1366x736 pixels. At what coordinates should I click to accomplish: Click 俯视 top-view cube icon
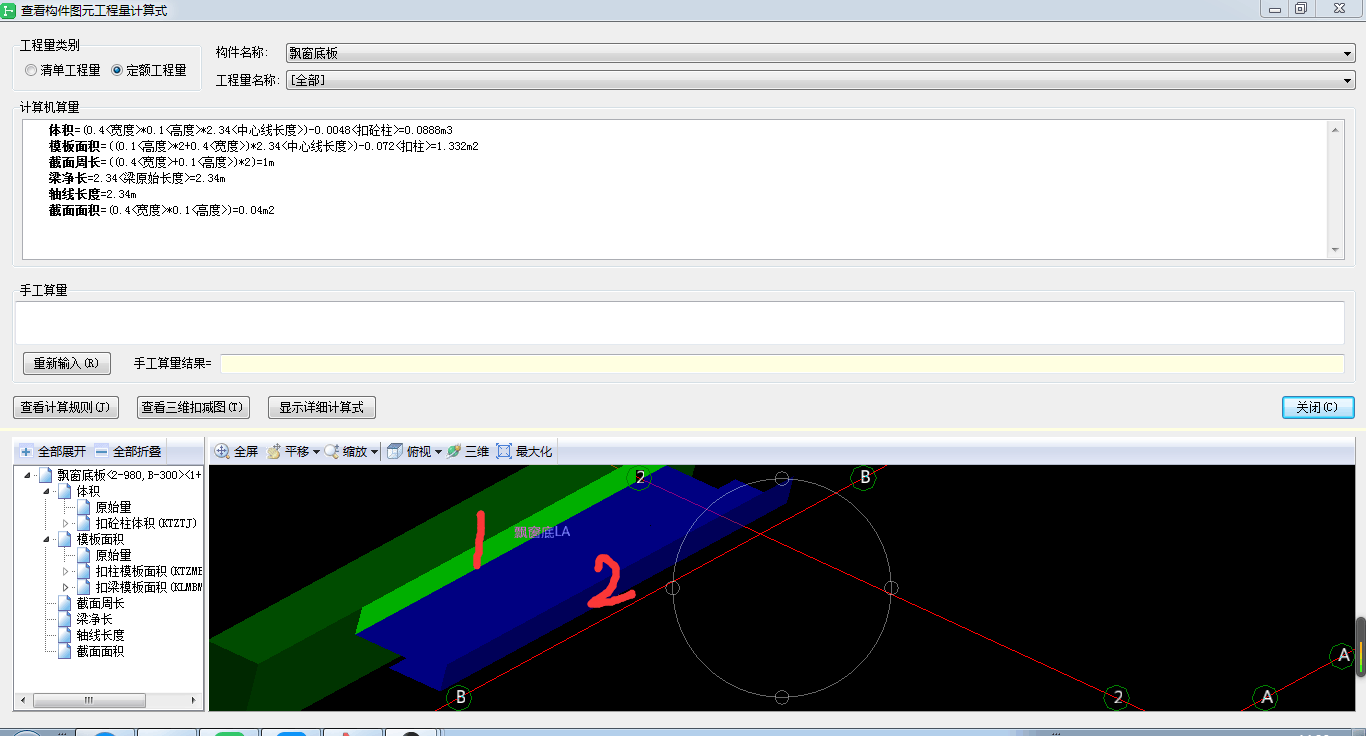[x=395, y=452]
